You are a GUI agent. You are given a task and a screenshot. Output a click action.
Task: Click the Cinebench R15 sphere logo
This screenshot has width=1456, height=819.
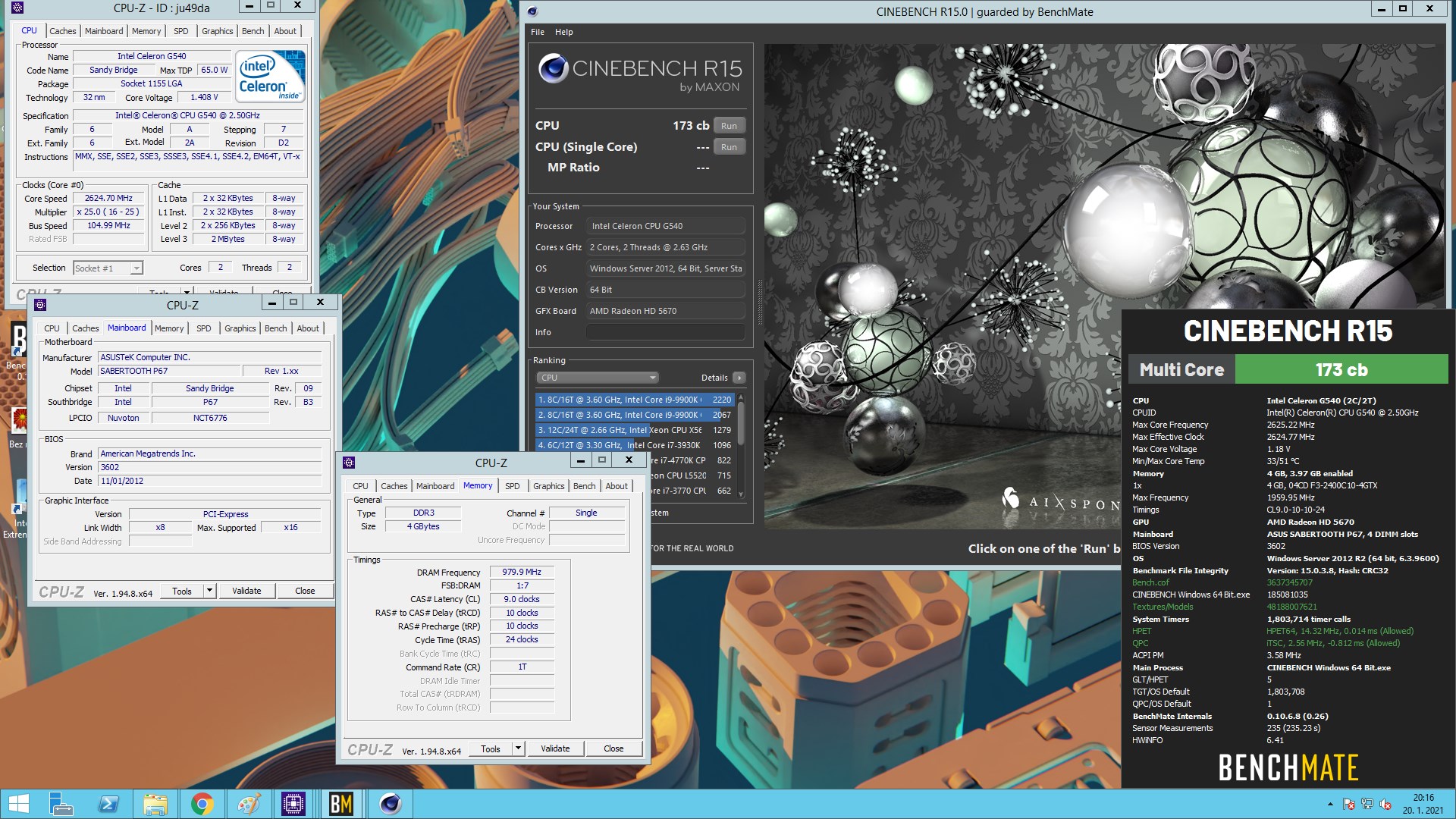coord(553,69)
